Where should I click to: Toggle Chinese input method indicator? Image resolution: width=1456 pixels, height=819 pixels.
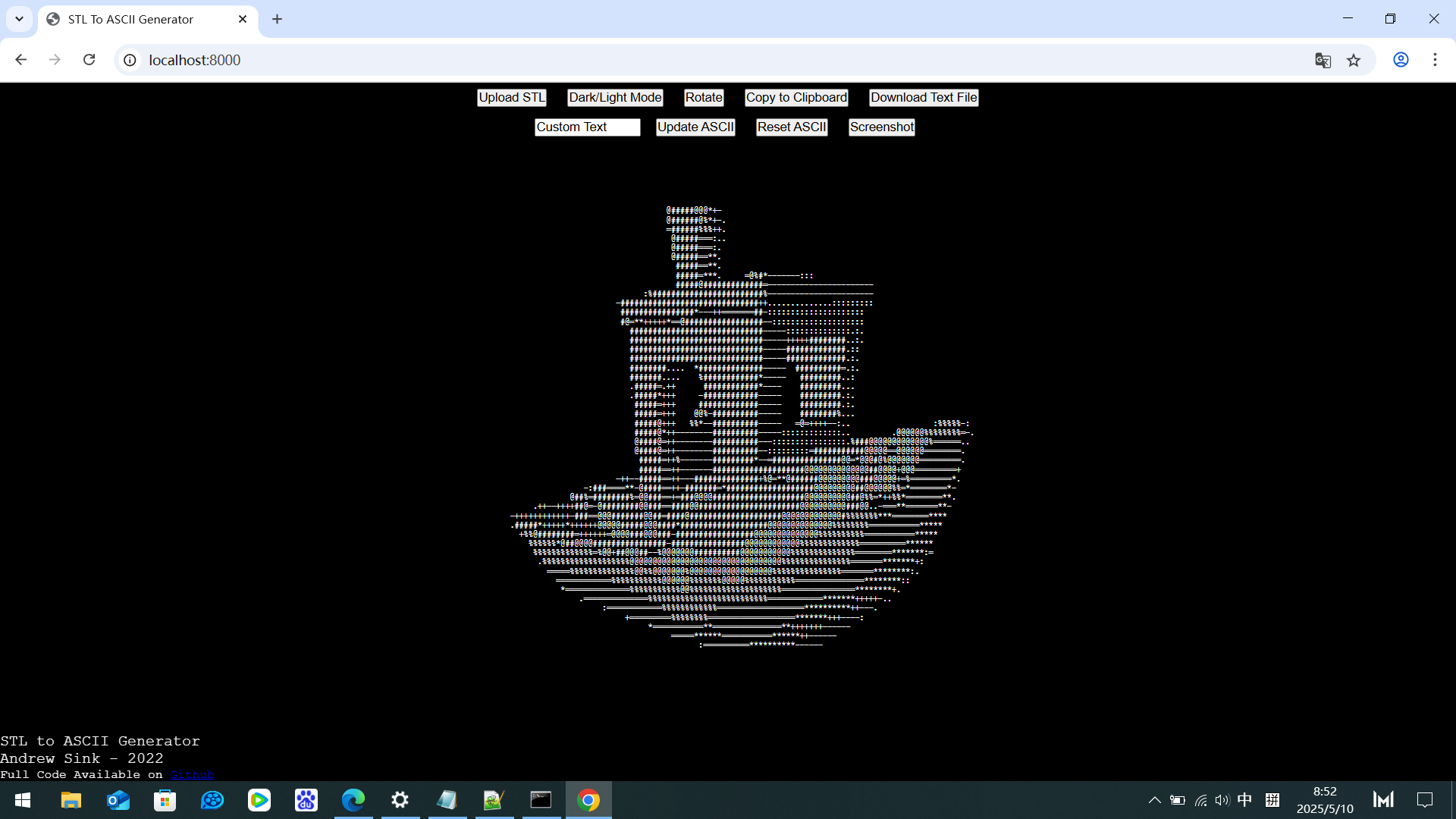1244,800
